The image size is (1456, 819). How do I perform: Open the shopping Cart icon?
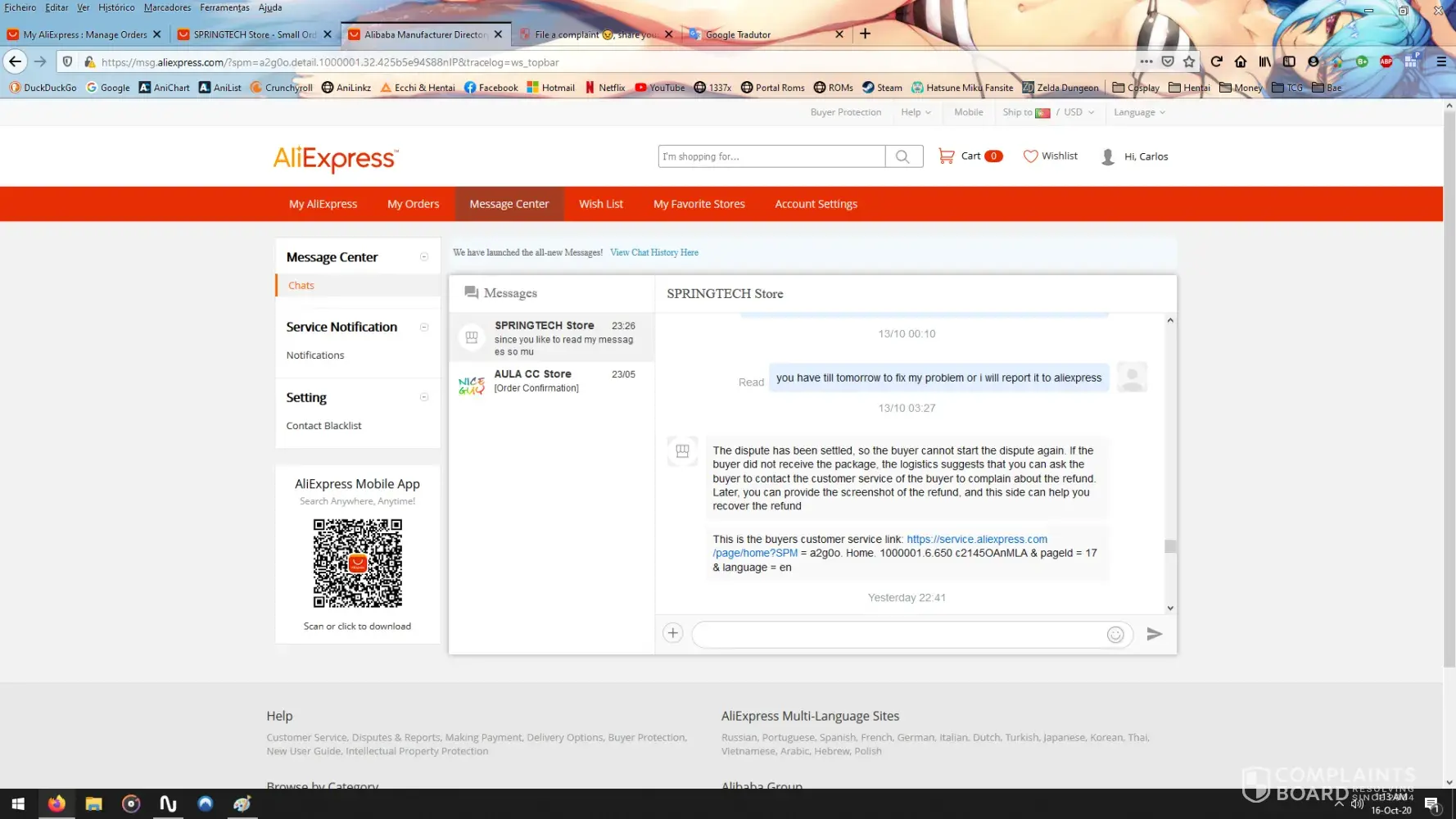tap(946, 156)
